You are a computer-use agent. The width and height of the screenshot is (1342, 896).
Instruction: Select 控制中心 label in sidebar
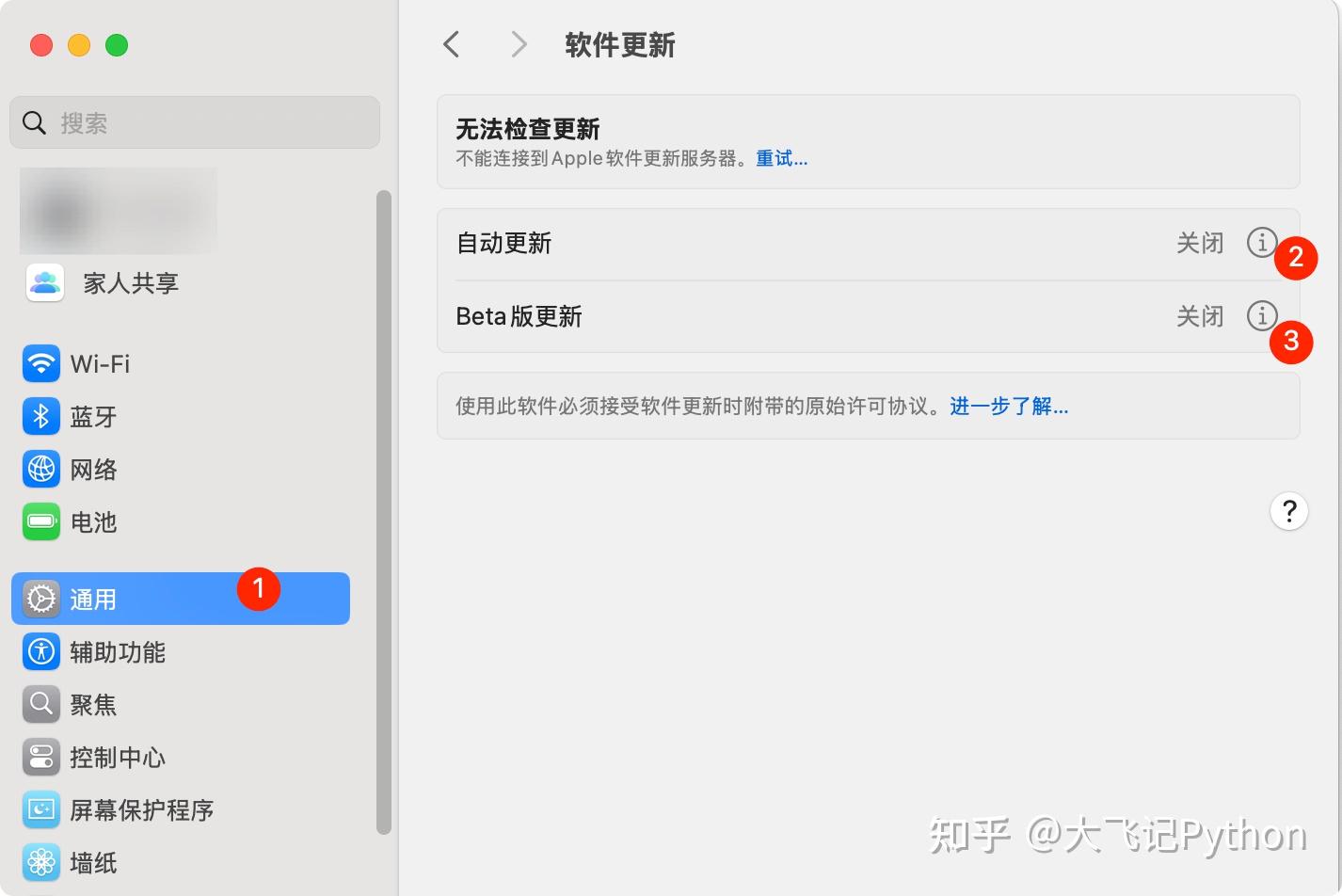(x=118, y=757)
